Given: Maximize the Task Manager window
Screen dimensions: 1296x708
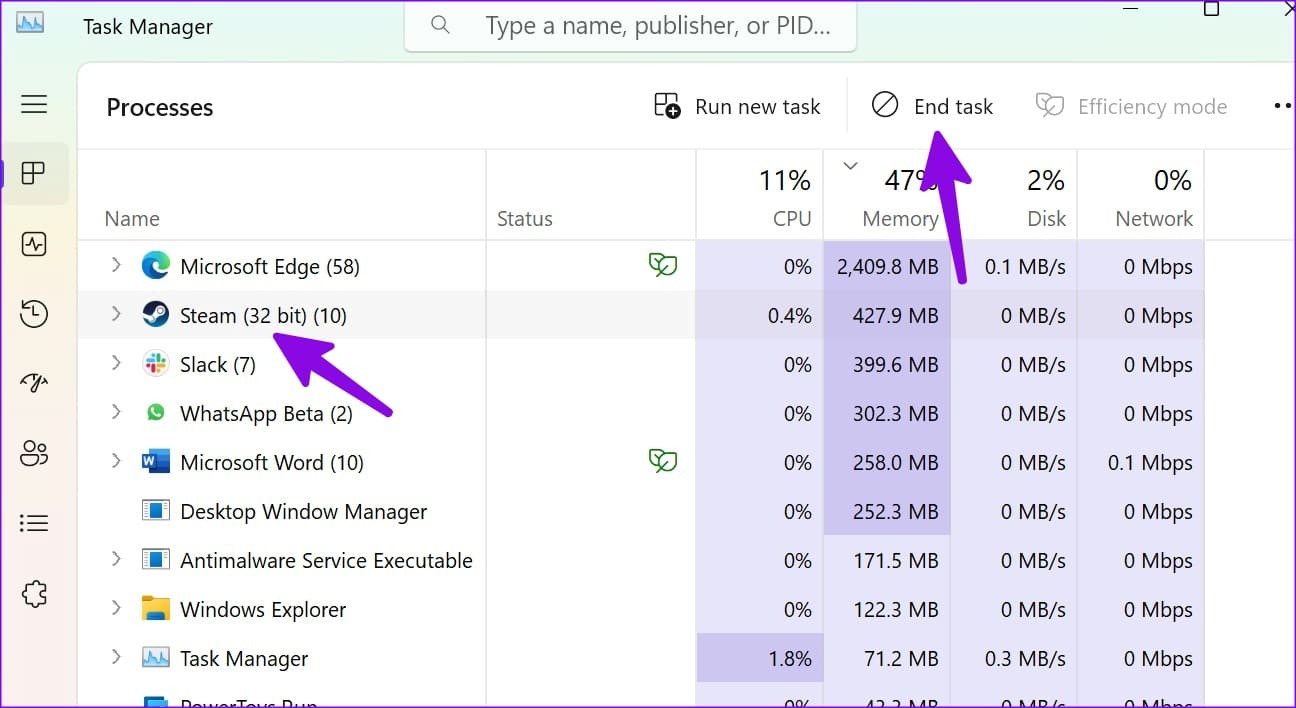Looking at the screenshot, I should [x=1211, y=9].
